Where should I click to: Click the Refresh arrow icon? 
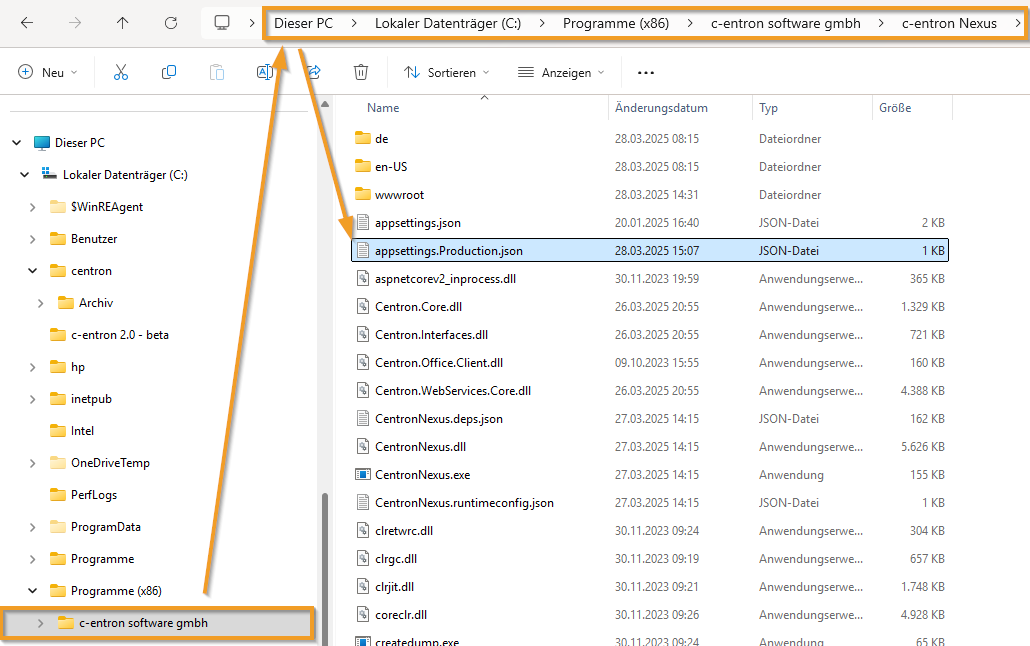tap(171, 22)
